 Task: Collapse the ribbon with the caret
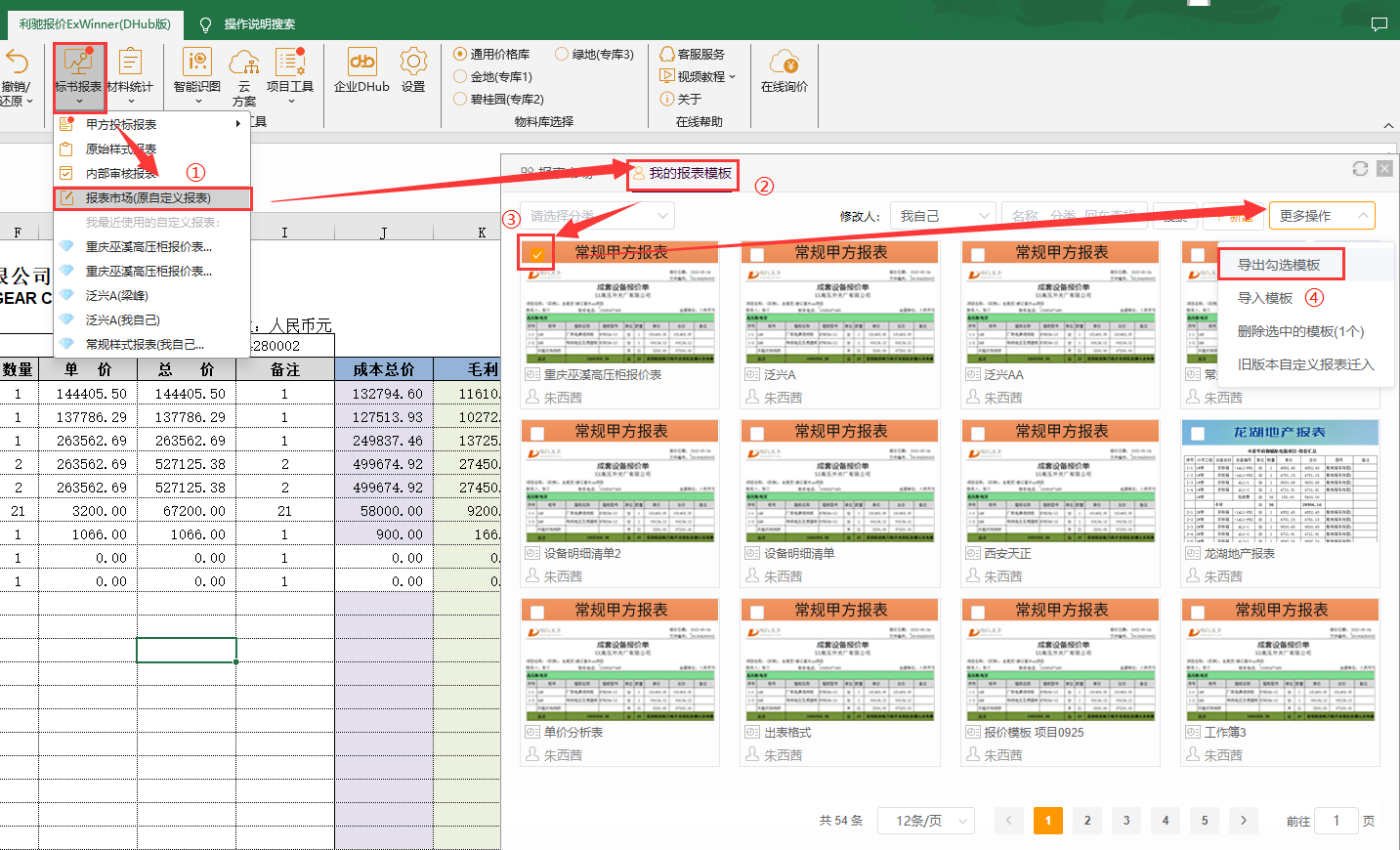[1388, 125]
